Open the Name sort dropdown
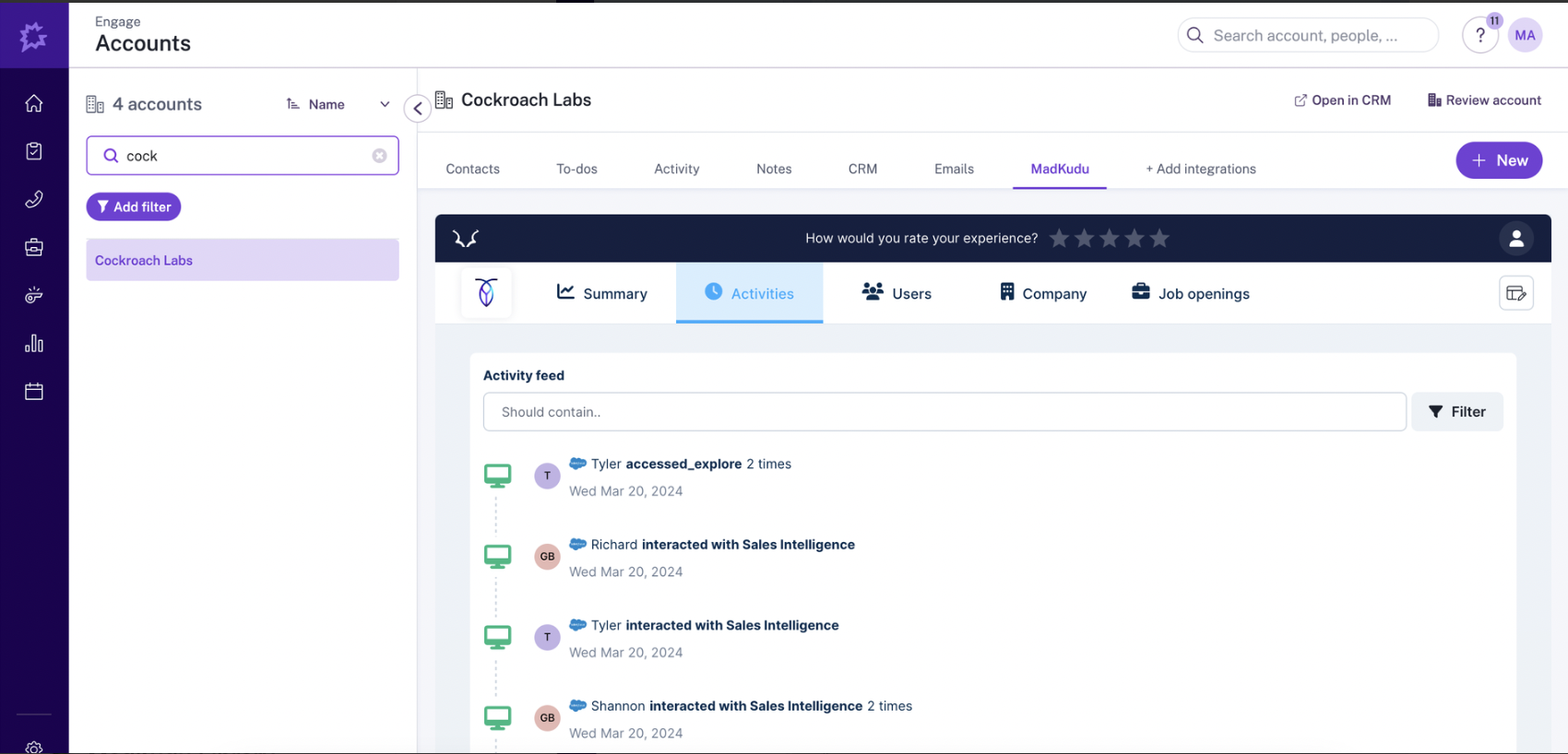The width and height of the screenshot is (1568, 754). [x=338, y=104]
